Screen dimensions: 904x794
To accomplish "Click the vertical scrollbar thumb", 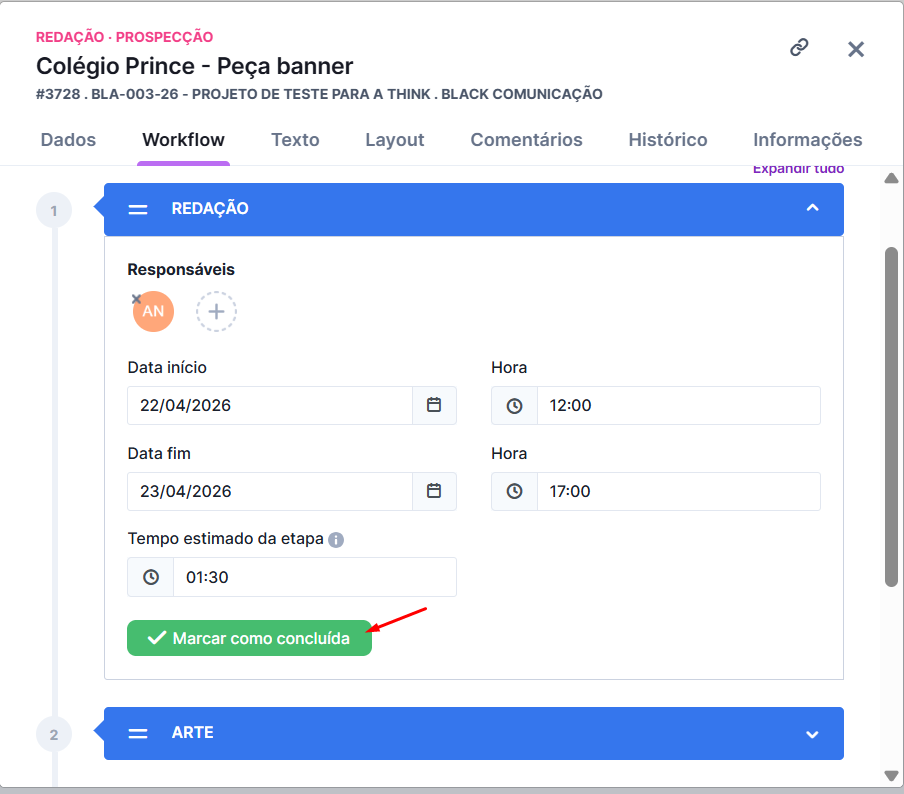I will 891,417.
